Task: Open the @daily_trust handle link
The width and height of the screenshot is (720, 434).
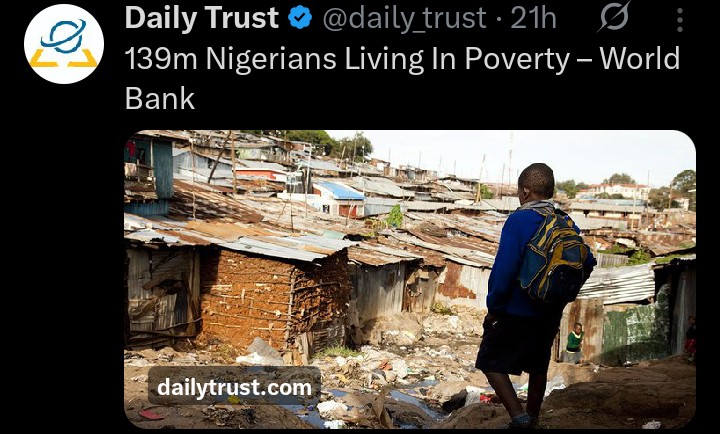Action: click(x=404, y=19)
